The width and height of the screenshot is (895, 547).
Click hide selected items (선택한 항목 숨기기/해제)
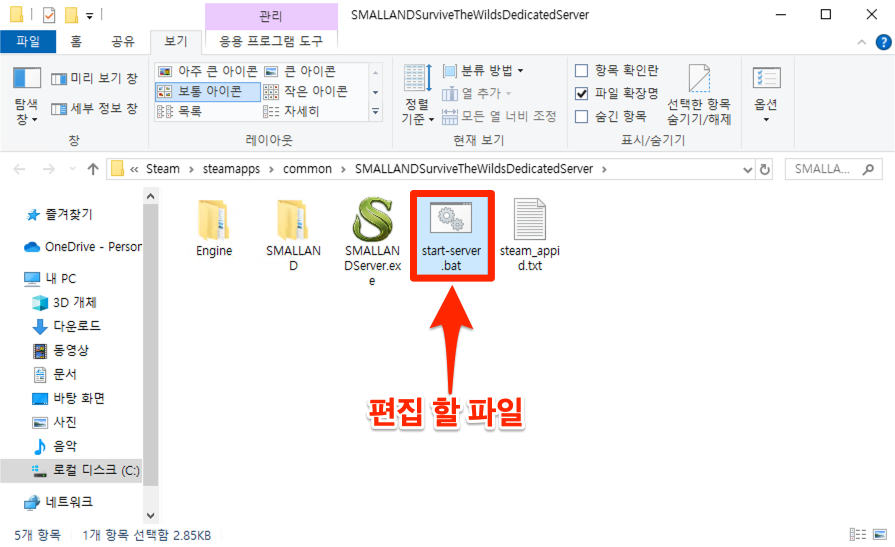(x=699, y=95)
